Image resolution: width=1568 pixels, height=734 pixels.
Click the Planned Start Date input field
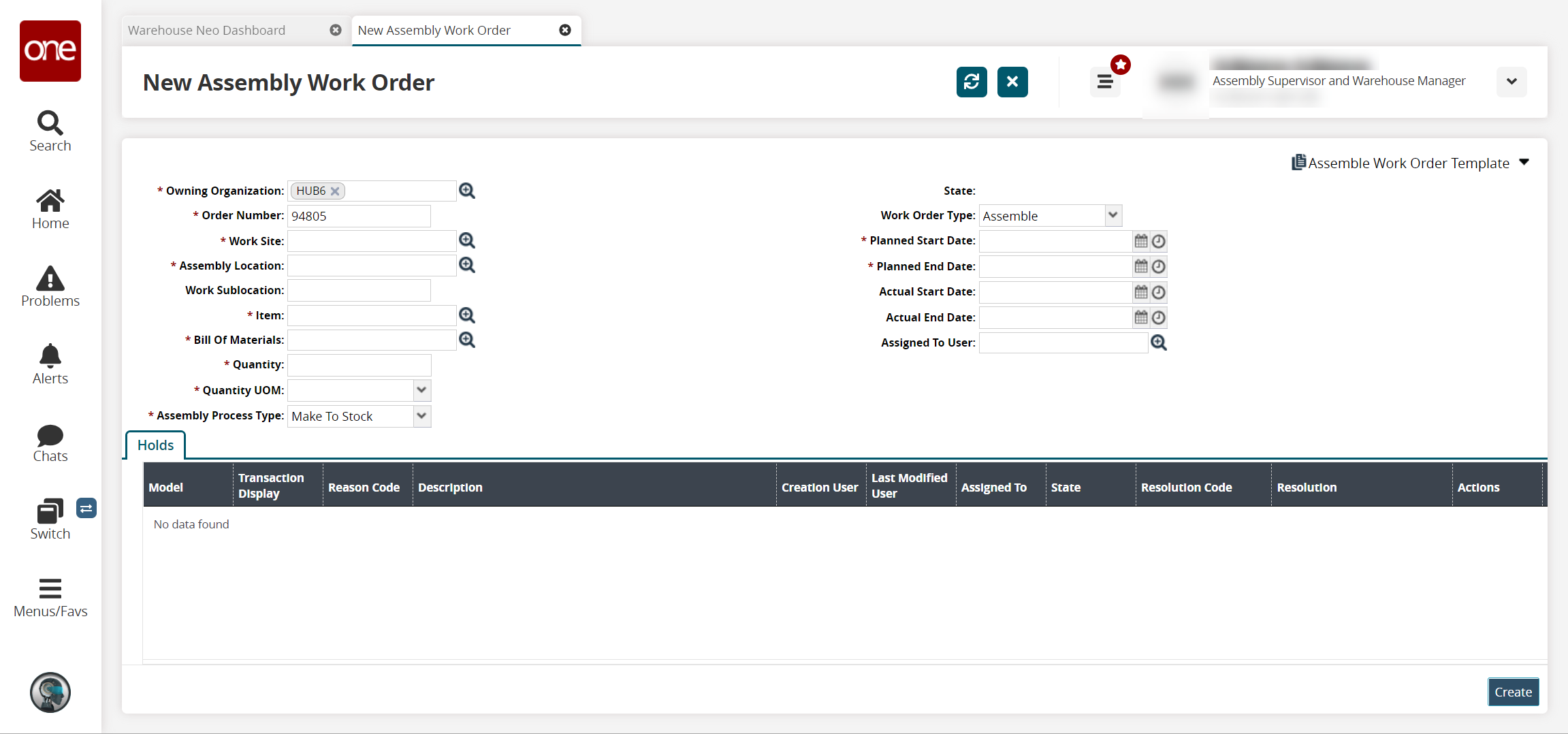(x=1055, y=241)
